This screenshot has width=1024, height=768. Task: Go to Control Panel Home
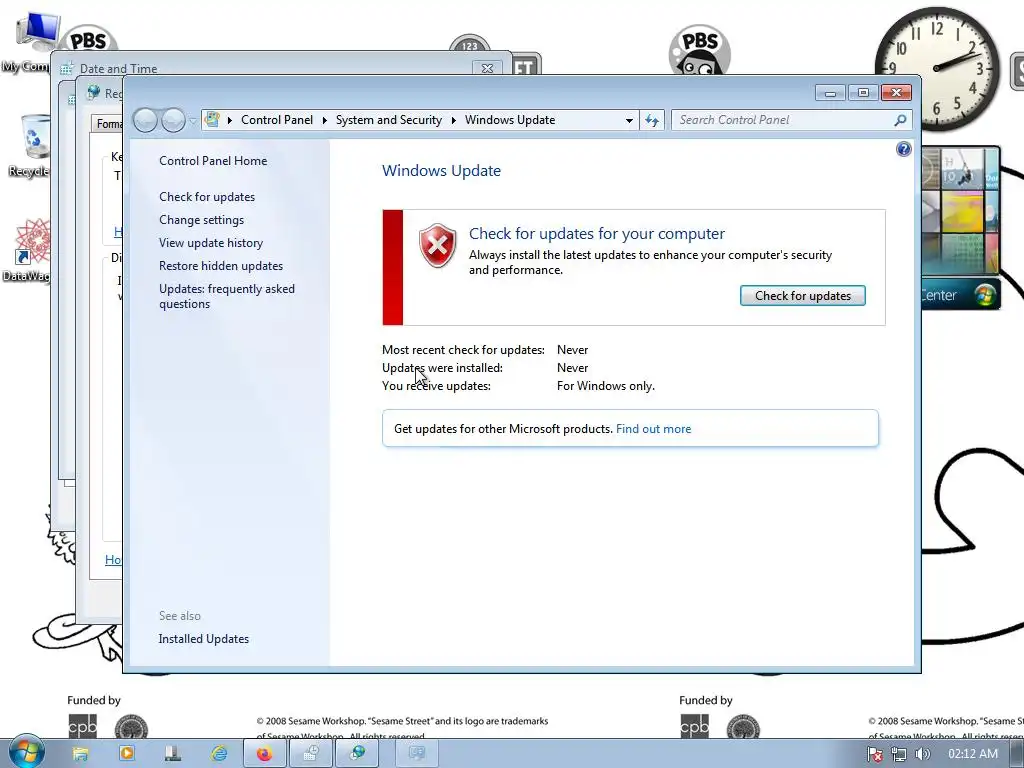coord(213,161)
